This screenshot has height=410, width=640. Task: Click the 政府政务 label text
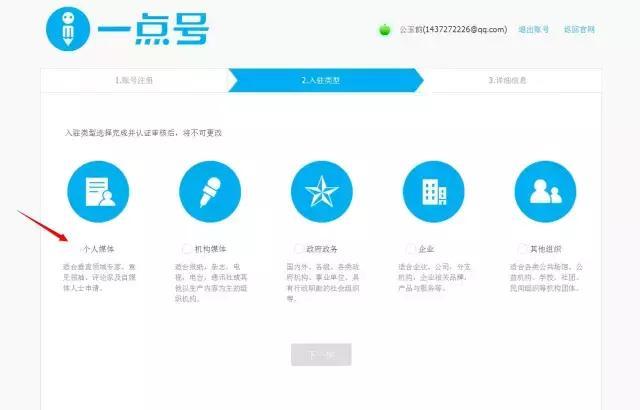coord(322,249)
